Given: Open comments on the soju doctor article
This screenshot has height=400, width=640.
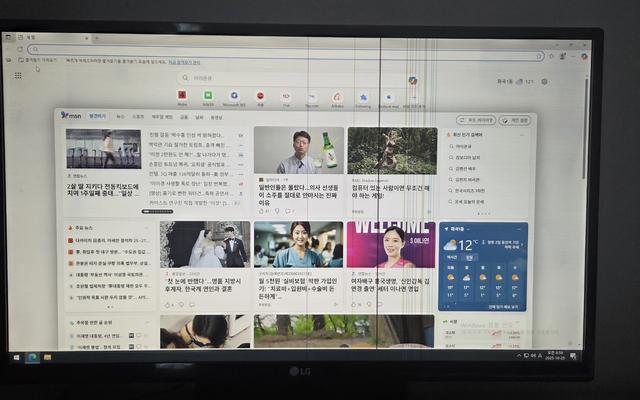Looking at the screenshot, I should (288, 211).
